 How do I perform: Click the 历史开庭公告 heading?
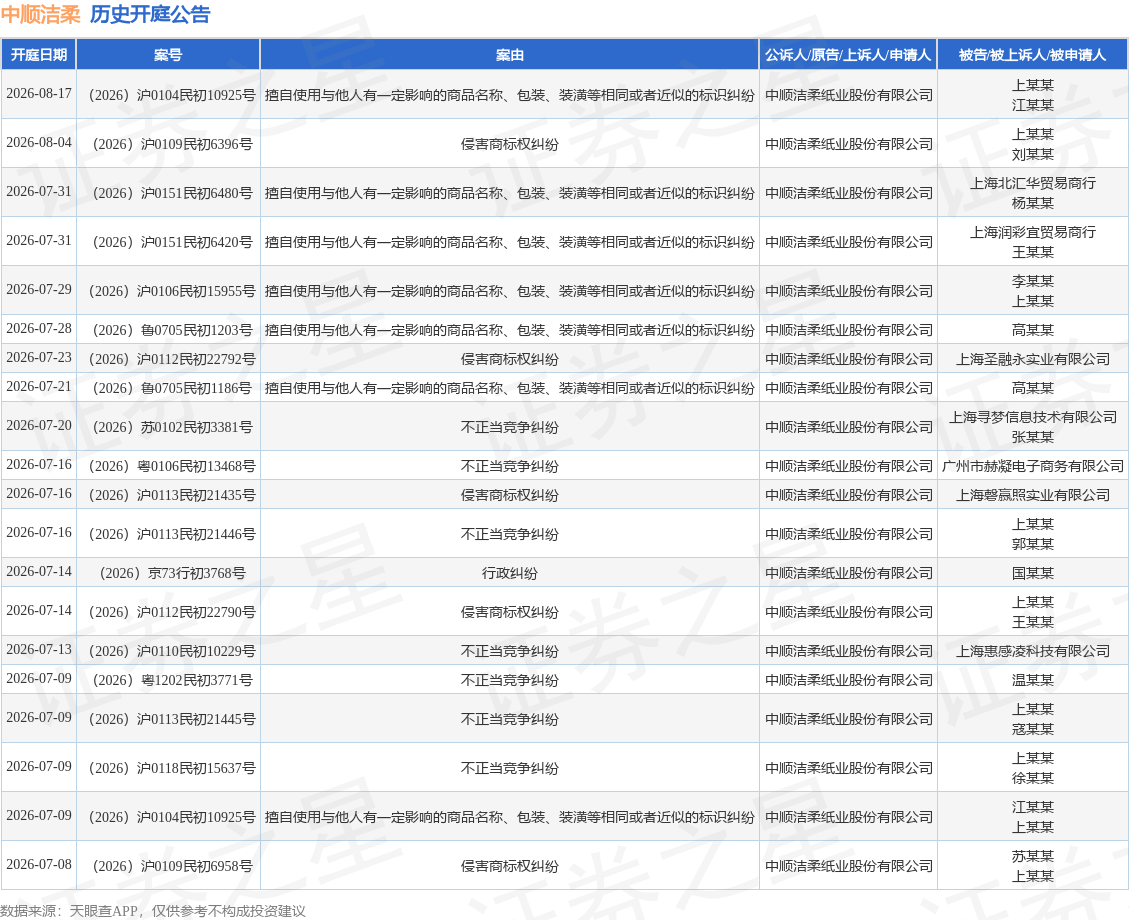click(x=150, y=15)
